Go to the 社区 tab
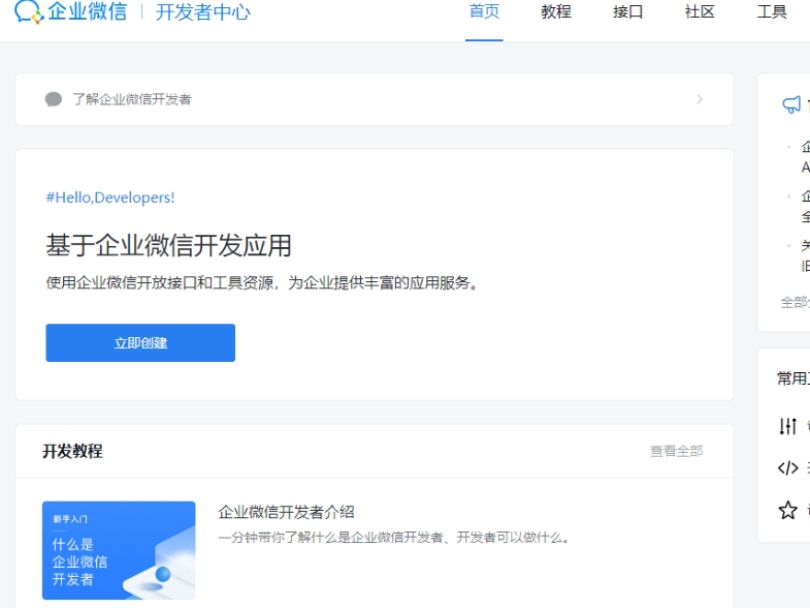 (699, 11)
